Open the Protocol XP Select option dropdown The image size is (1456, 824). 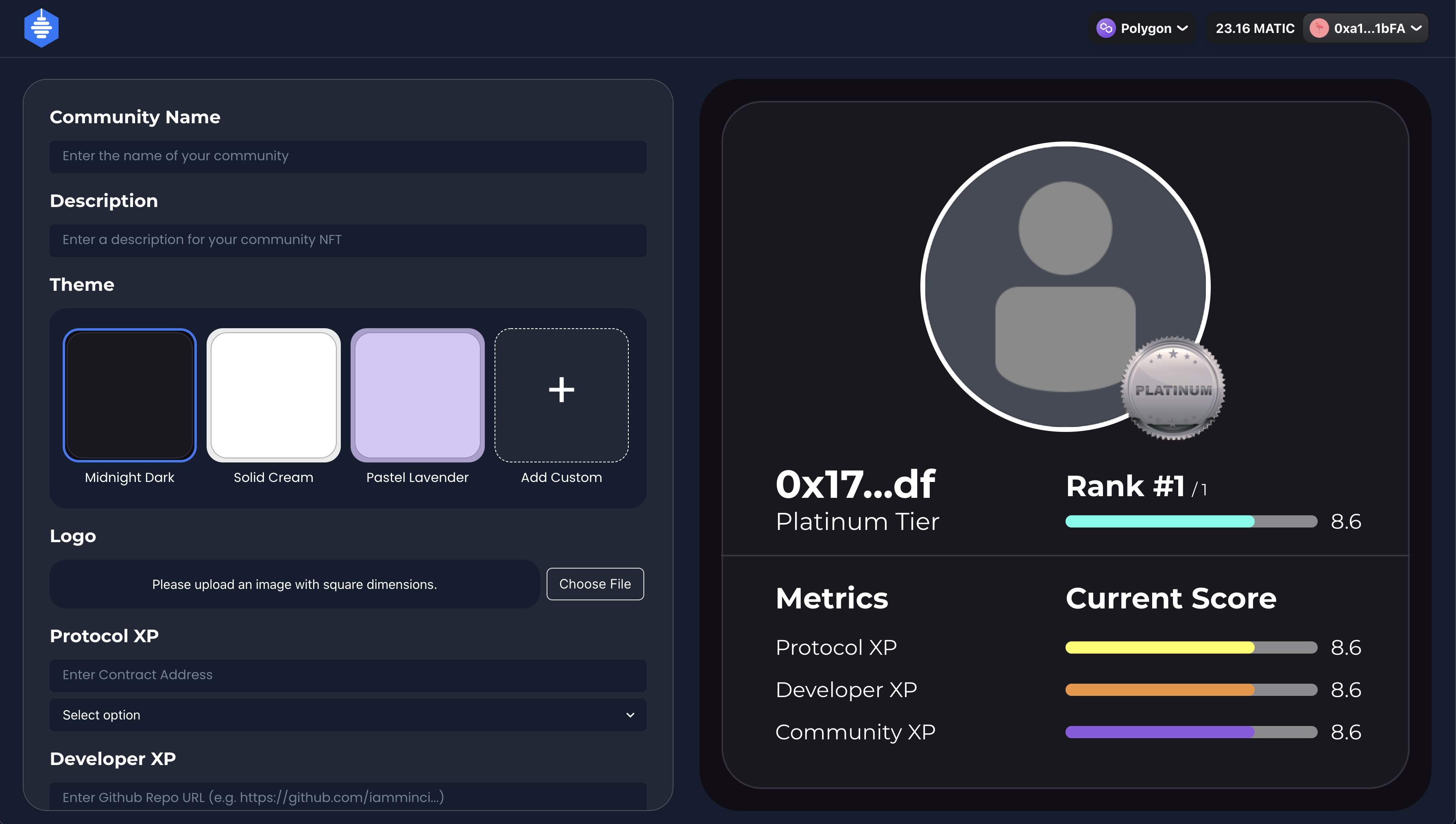(347, 715)
